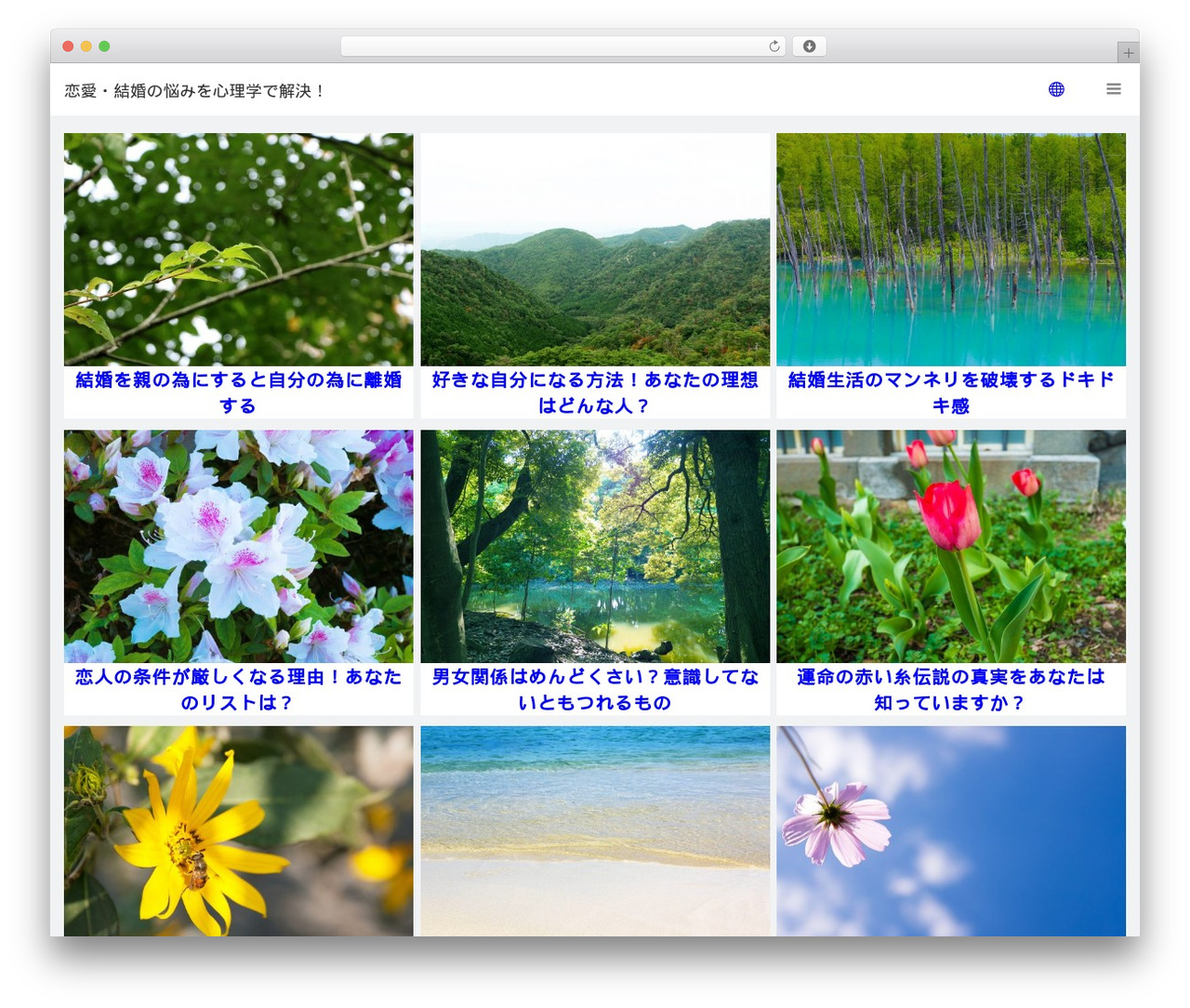Click the yellow flower with bee thumbnail
1190x1008 pixels.
238,831
